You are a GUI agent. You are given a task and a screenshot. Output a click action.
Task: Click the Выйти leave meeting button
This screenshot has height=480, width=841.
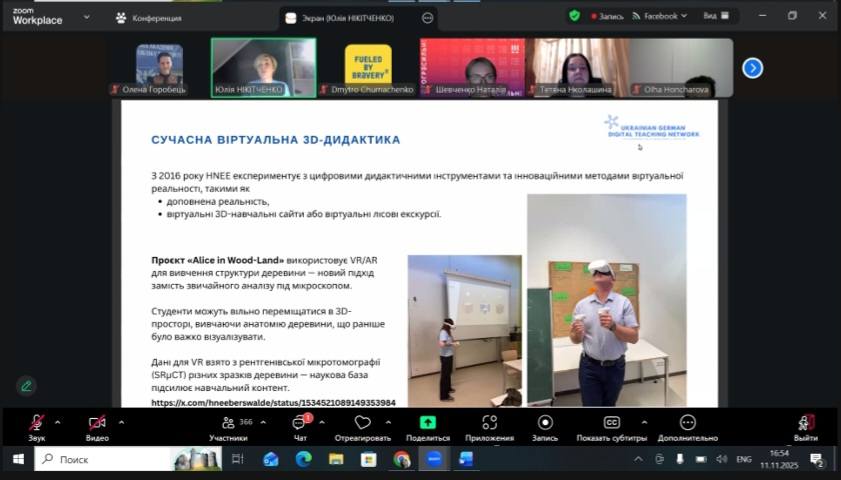pyautogui.click(x=805, y=423)
